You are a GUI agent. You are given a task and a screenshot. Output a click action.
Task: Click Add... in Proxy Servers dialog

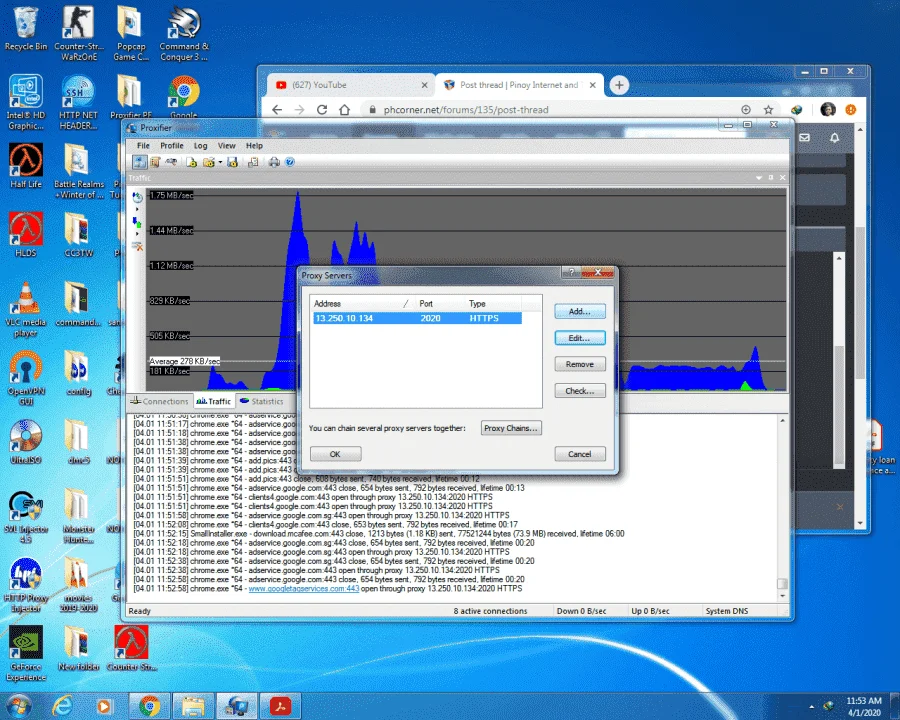tap(580, 311)
